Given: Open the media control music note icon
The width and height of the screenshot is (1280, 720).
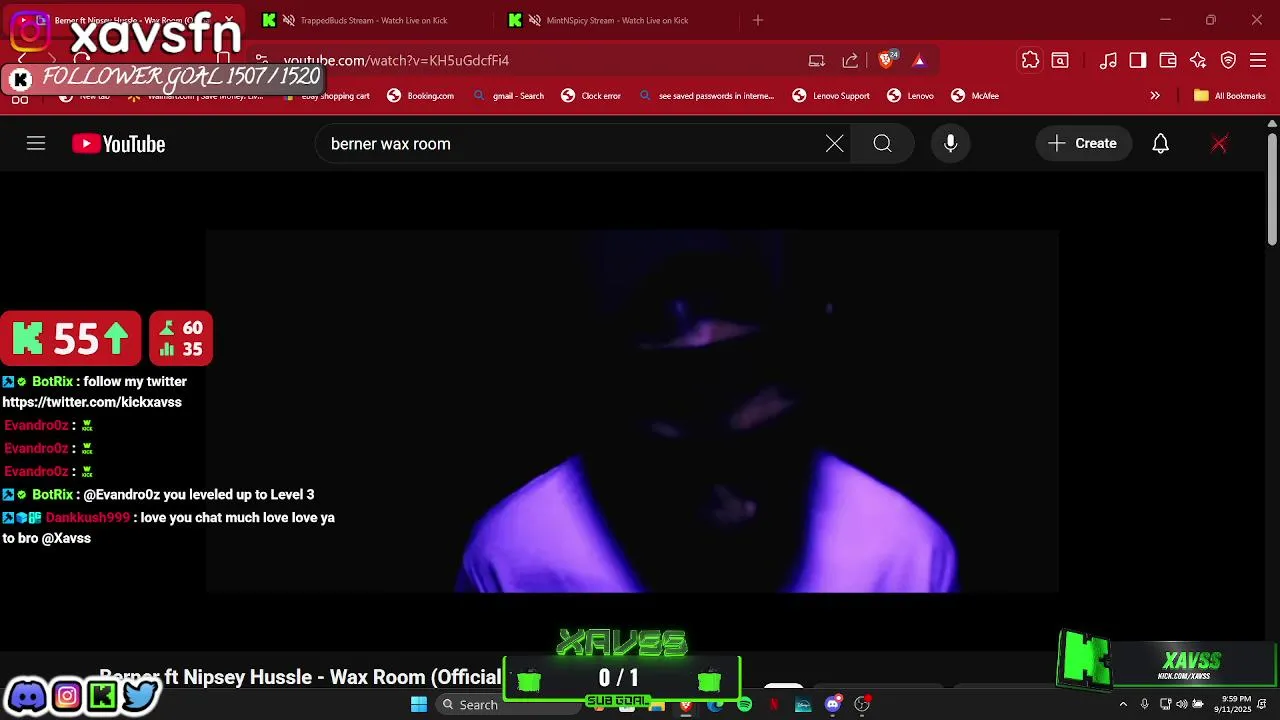Looking at the screenshot, I should tap(1108, 61).
